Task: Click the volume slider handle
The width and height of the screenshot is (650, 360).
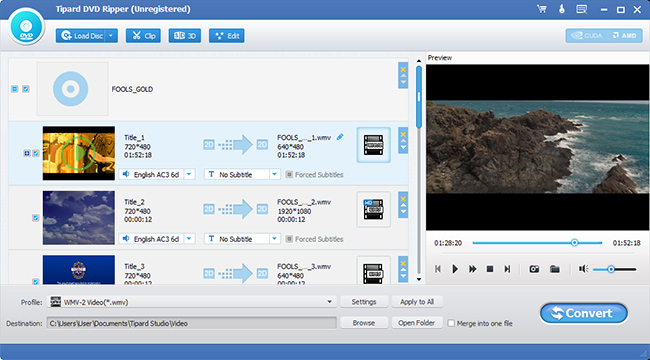Action: click(x=611, y=269)
